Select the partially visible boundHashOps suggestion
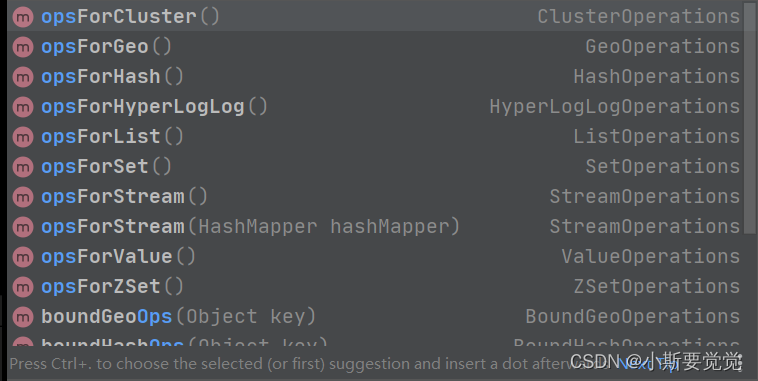Viewport: 758px width, 381px height. pyautogui.click(x=375, y=340)
